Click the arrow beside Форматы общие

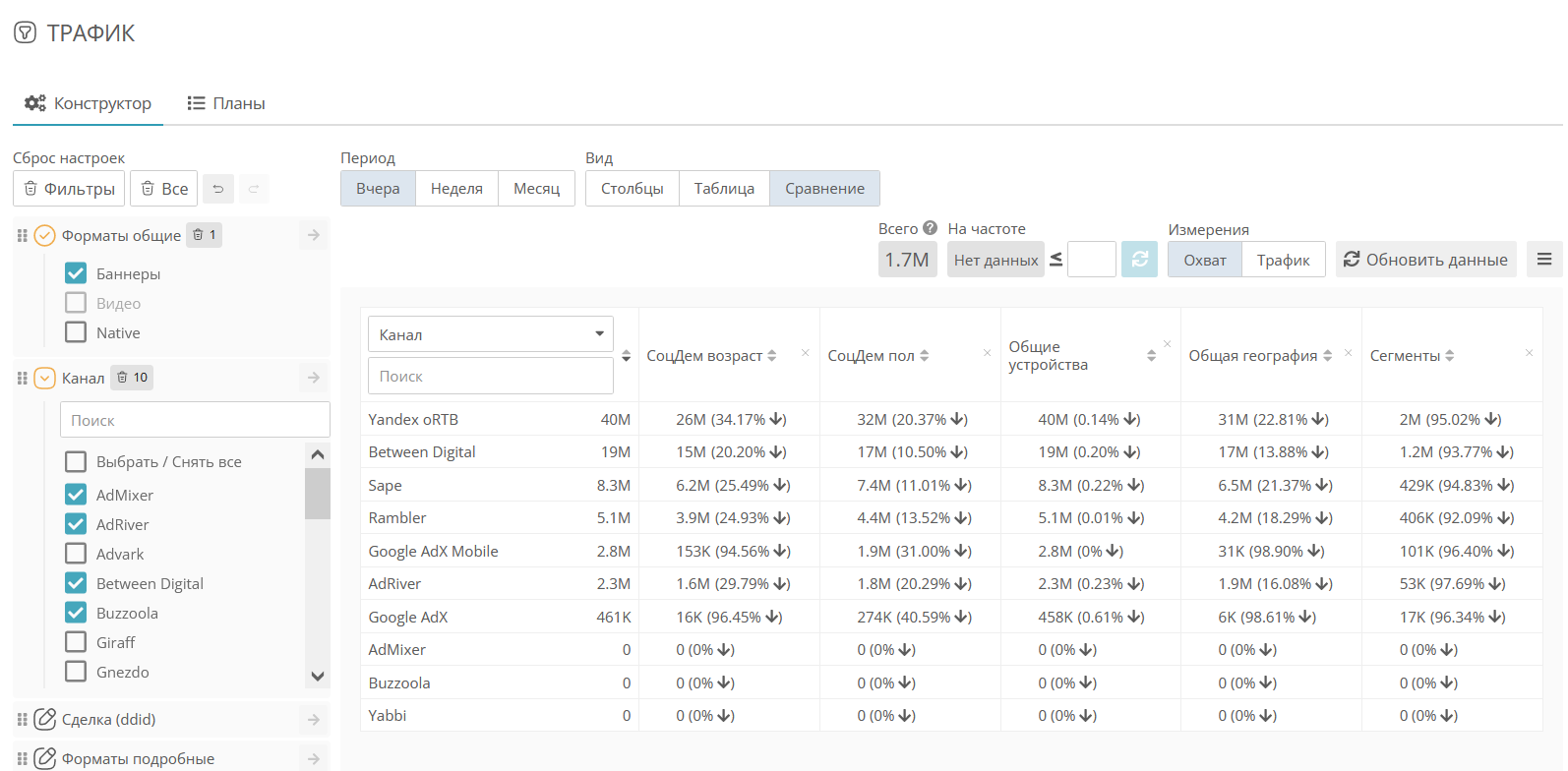tap(314, 235)
